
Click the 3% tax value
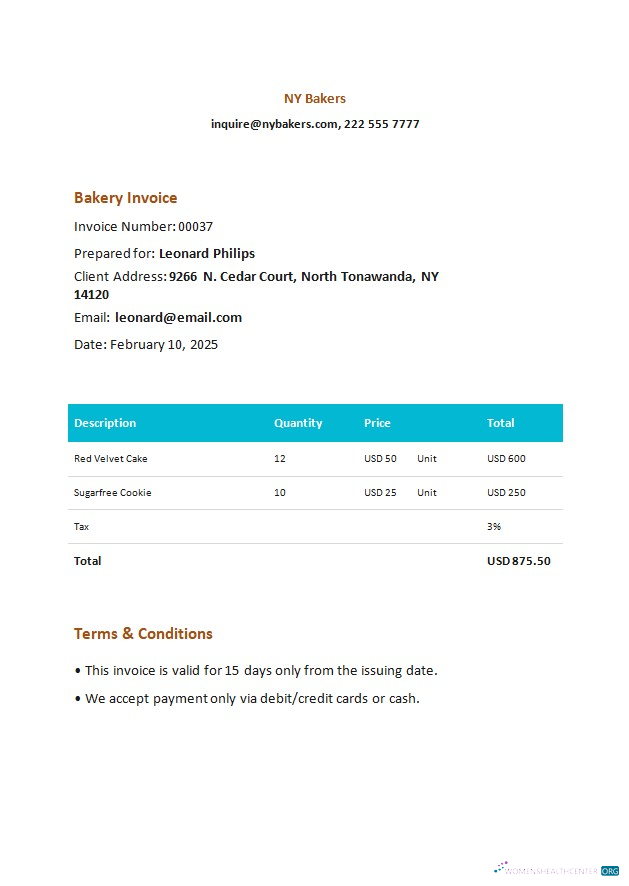pyautogui.click(x=494, y=527)
